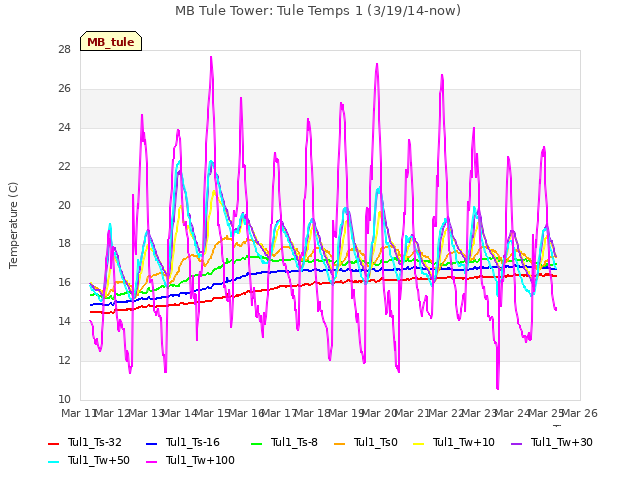Click the y-axis value 26
Image resolution: width=640 pixels, height=480 pixels.
tap(64, 89)
